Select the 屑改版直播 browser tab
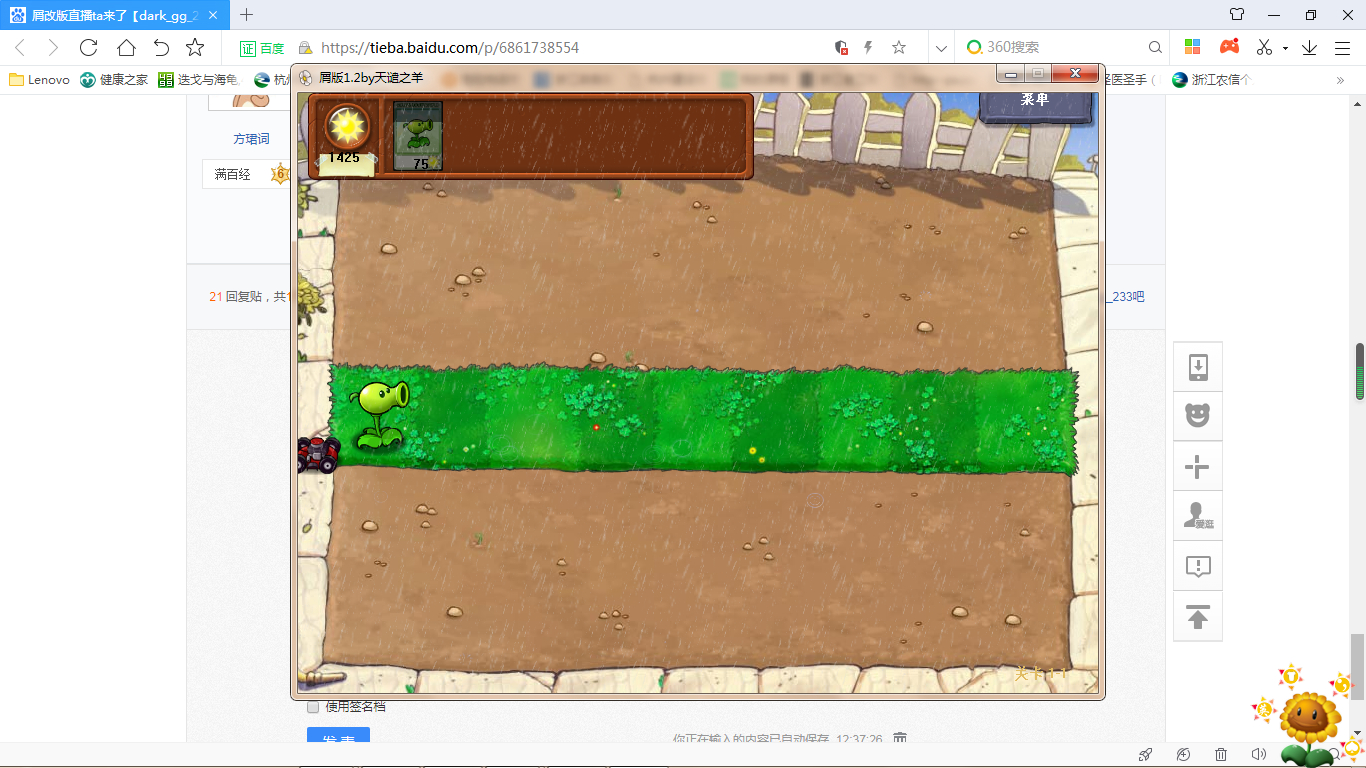The height and width of the screenshot is (768, 1366). (x=114, y=15)
